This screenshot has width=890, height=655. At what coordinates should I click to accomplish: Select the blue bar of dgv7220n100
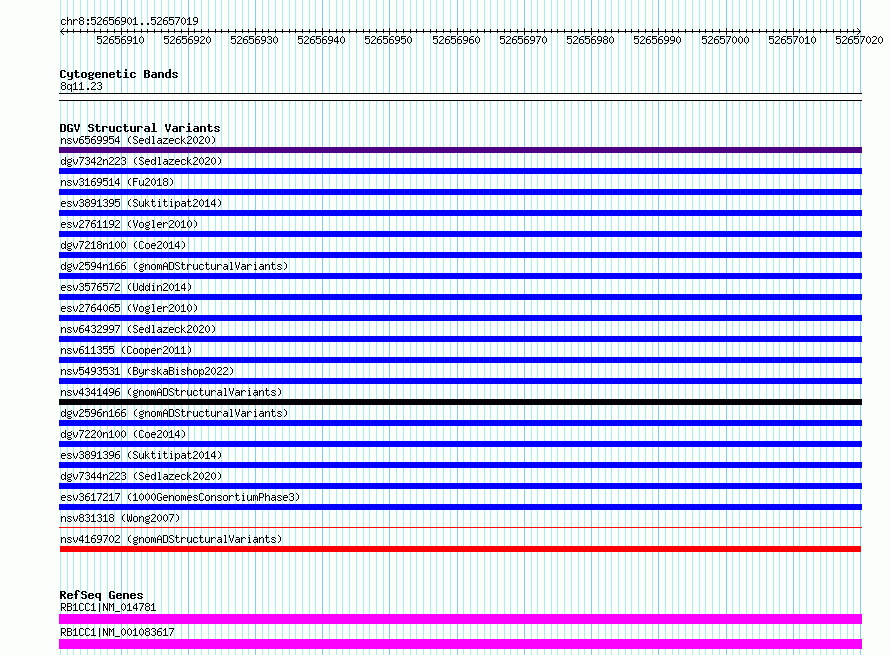pos(460,444)
